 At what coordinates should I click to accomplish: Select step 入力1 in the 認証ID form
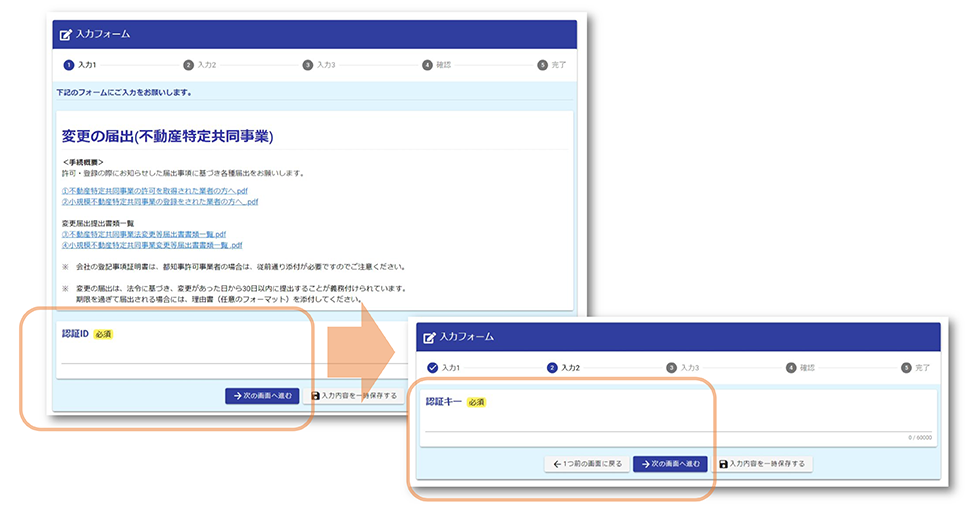tap(80, 65)
